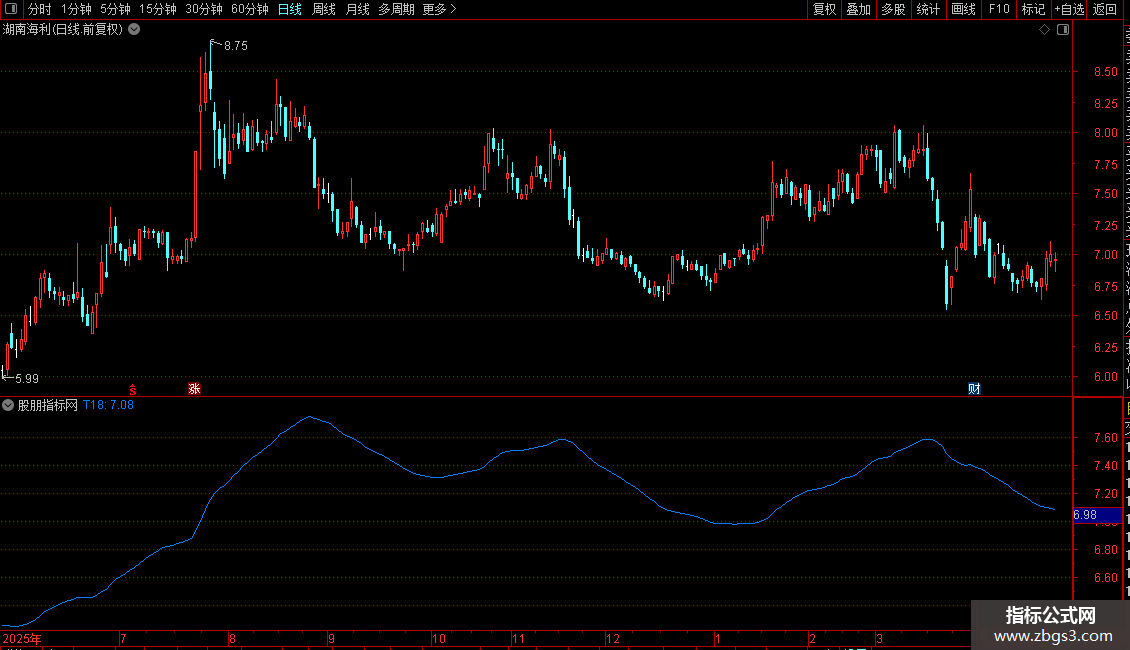Click the red S marker below the chart
The image size is (1130, 650).
133,389
